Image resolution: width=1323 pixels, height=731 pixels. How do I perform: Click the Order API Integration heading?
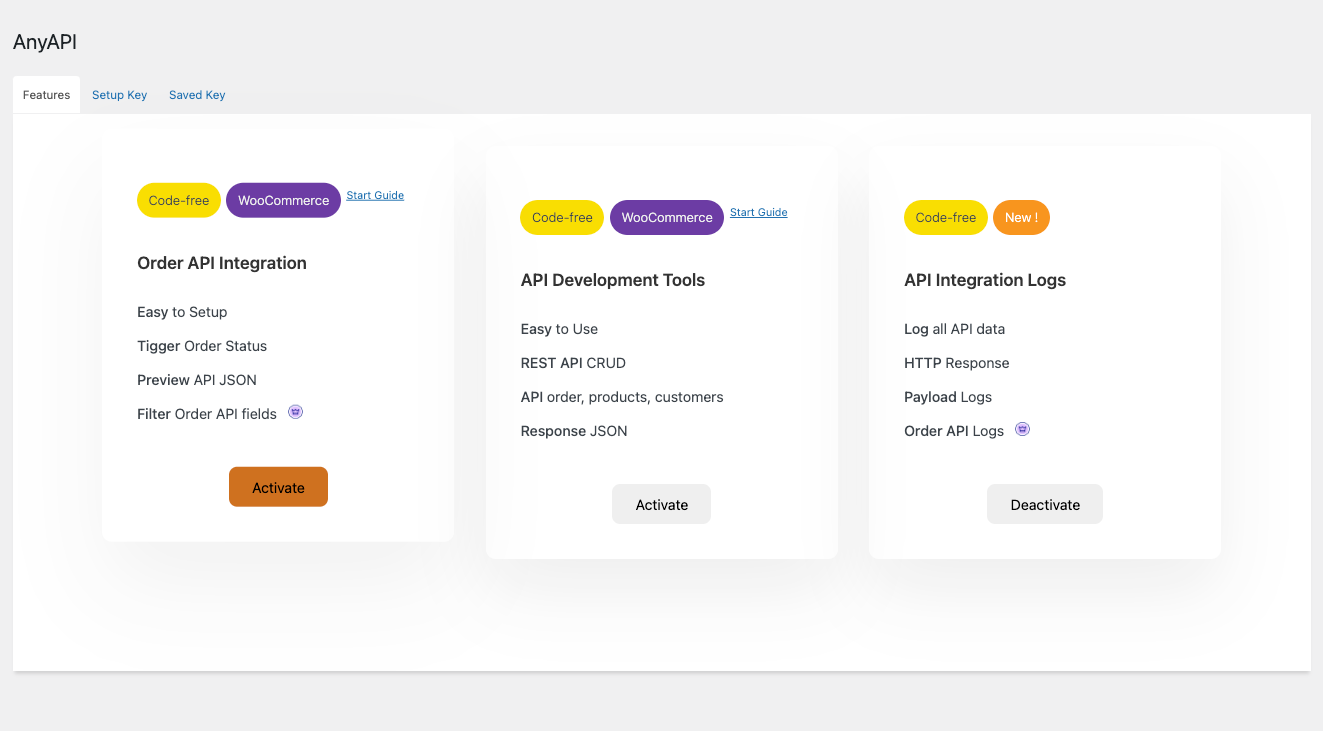coord(222,263)
